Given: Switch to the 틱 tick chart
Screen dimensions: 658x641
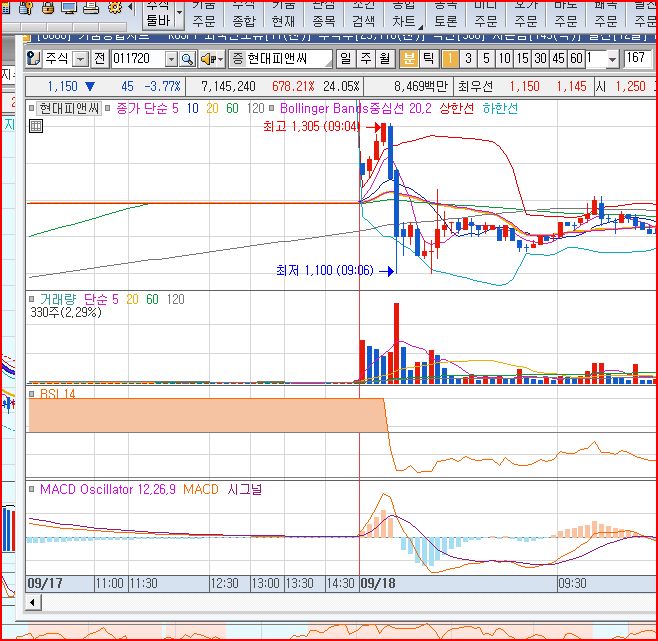Looking at the screenshot, I should [428, 59].
